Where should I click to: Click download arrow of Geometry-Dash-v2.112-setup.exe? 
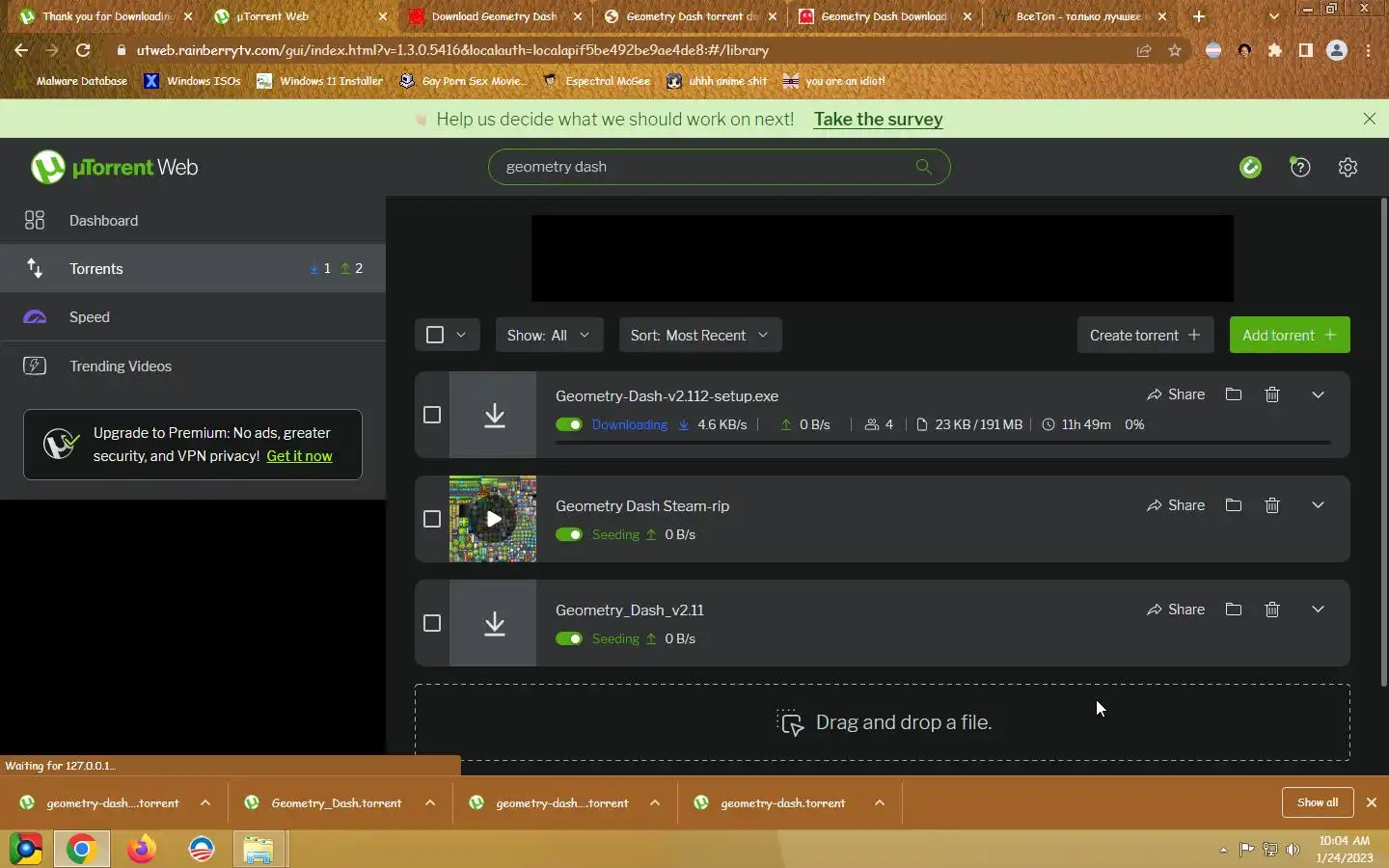coord(494,415)
